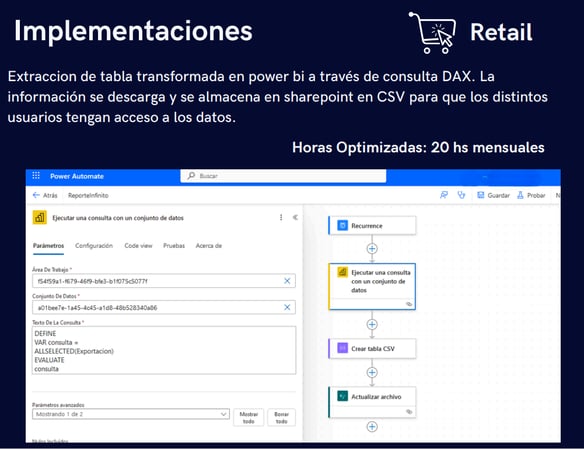Switch to the Configuración tab

tap(94, 246)
